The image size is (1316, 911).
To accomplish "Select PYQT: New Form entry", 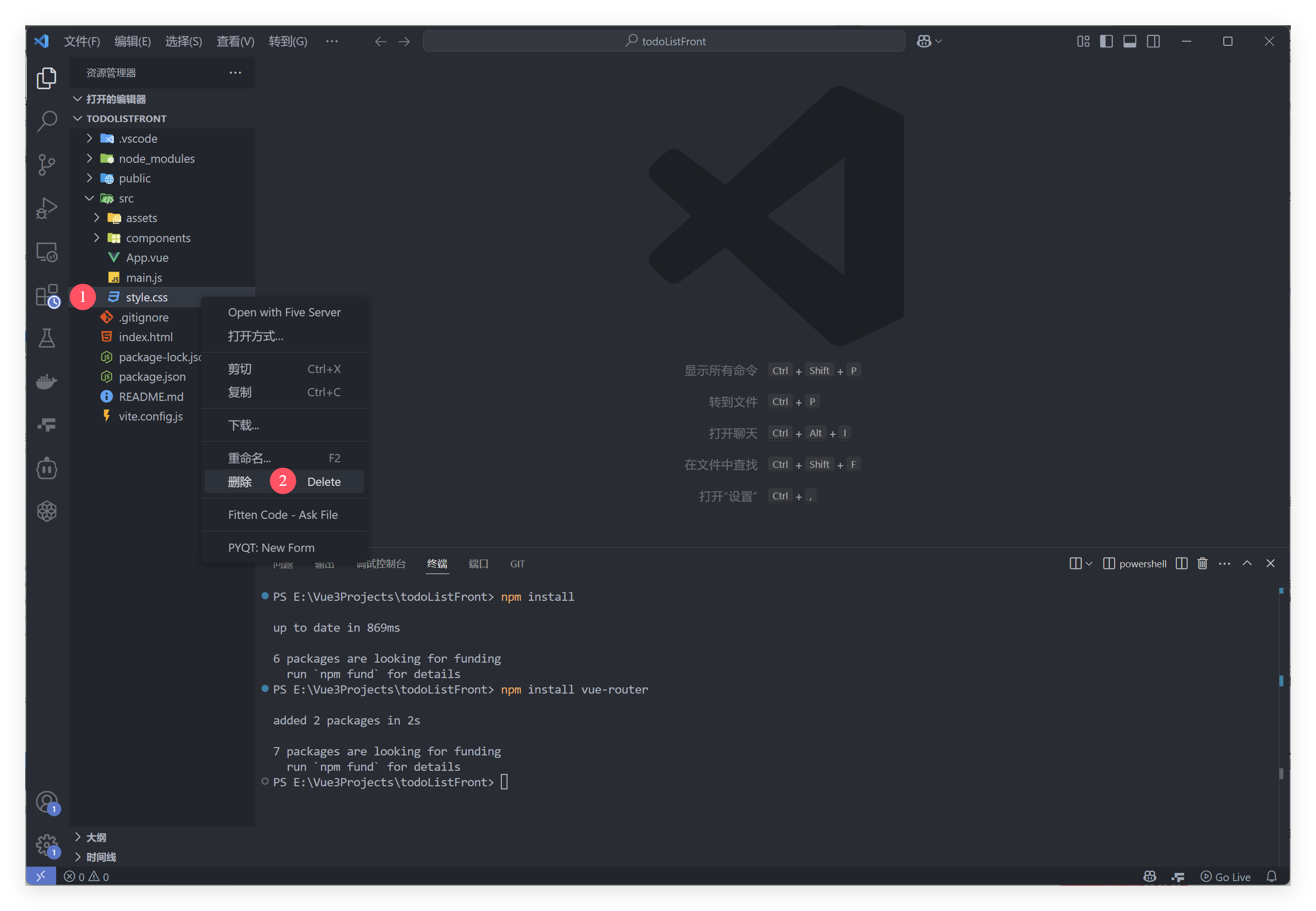I will (x=284, y=547).
